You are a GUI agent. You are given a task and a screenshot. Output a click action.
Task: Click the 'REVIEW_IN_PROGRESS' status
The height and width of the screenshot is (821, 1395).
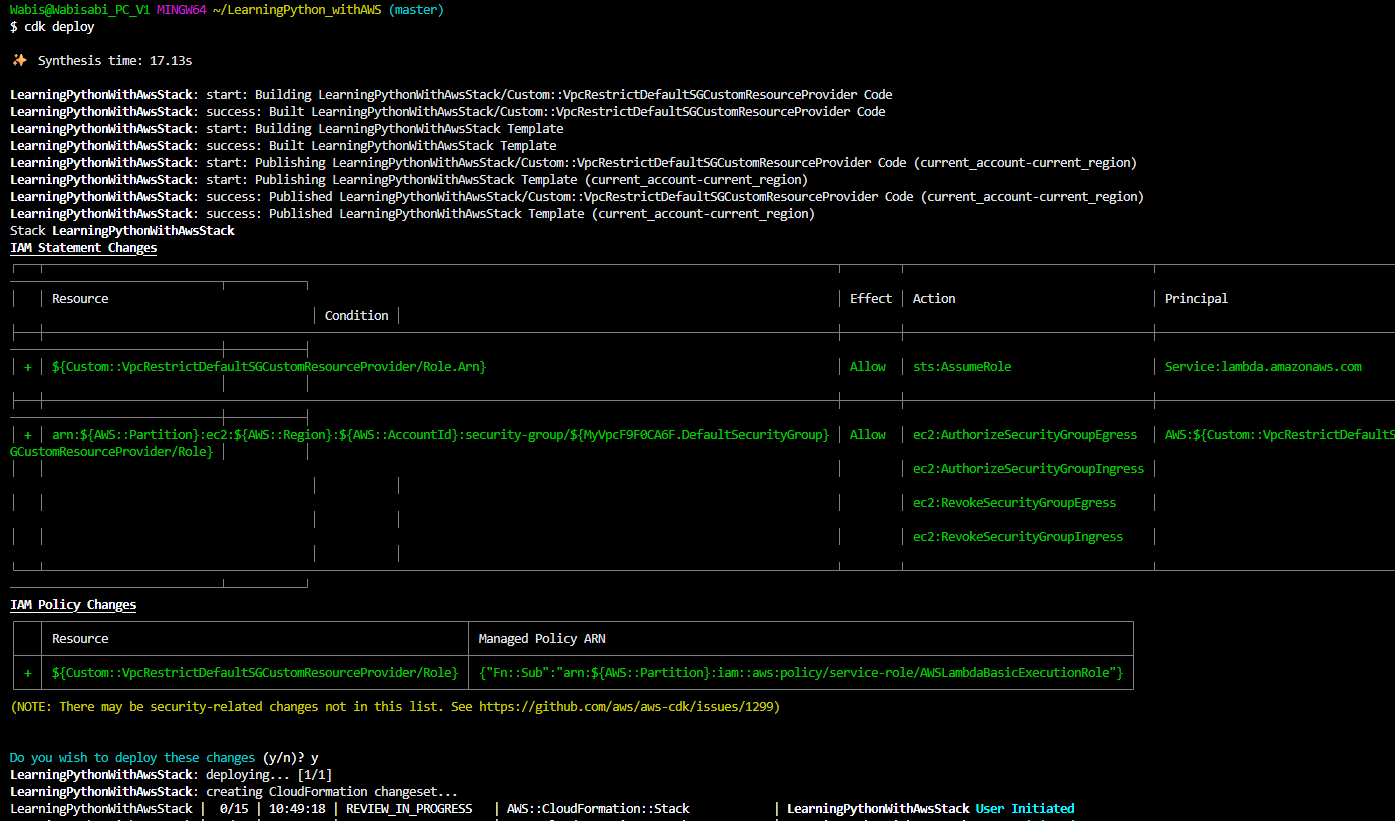click(x=409, y=809)
